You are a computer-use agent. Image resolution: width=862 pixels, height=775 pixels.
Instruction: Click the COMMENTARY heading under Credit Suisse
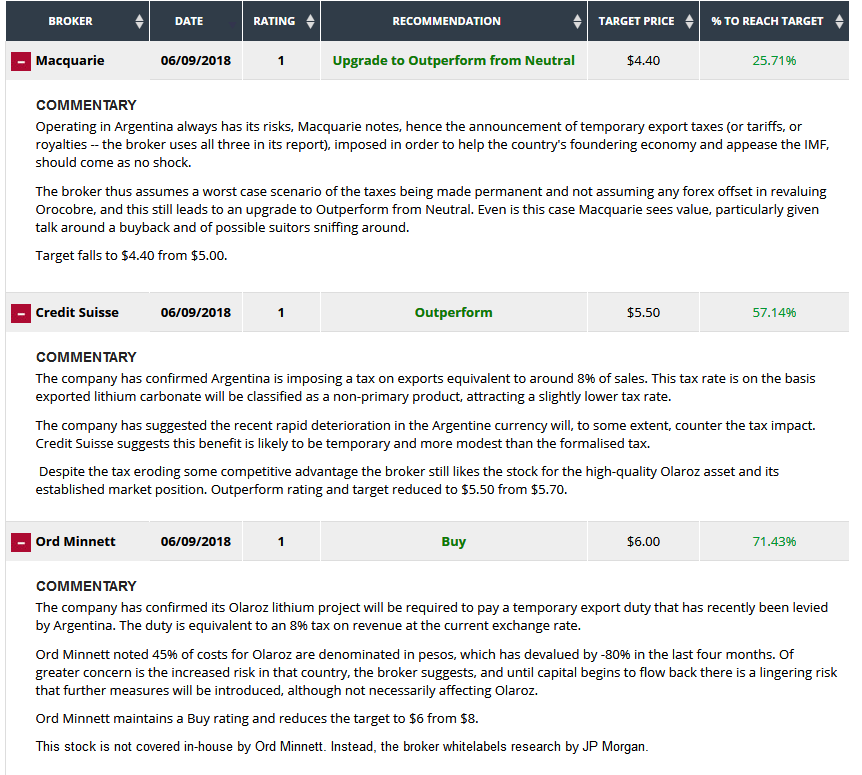[x=86, y=357]
